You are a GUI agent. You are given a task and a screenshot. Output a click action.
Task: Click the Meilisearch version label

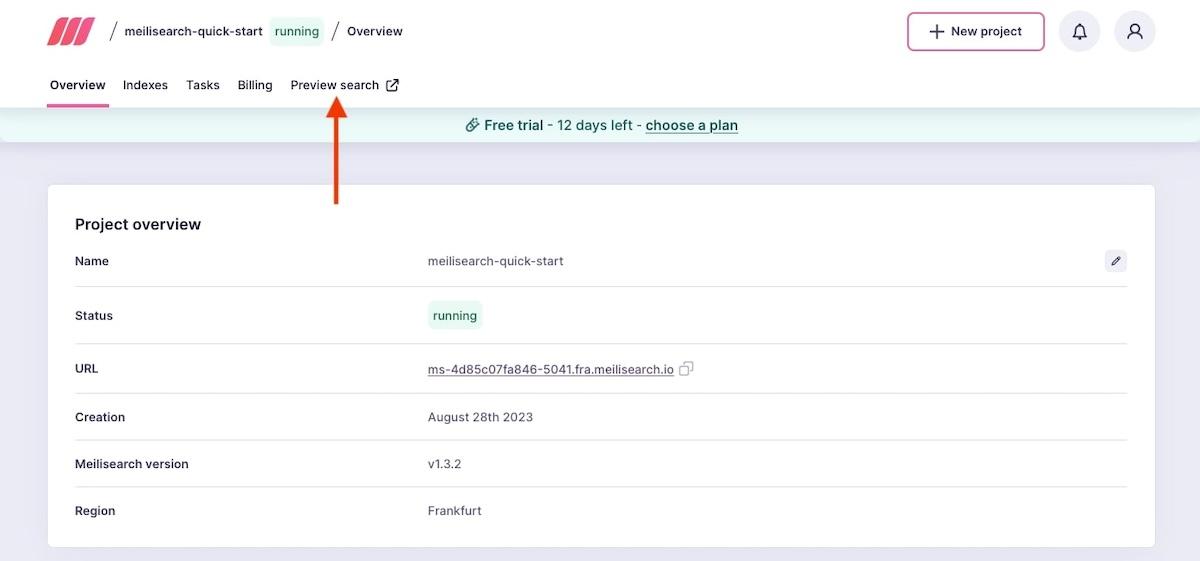[x=132, y=464]
